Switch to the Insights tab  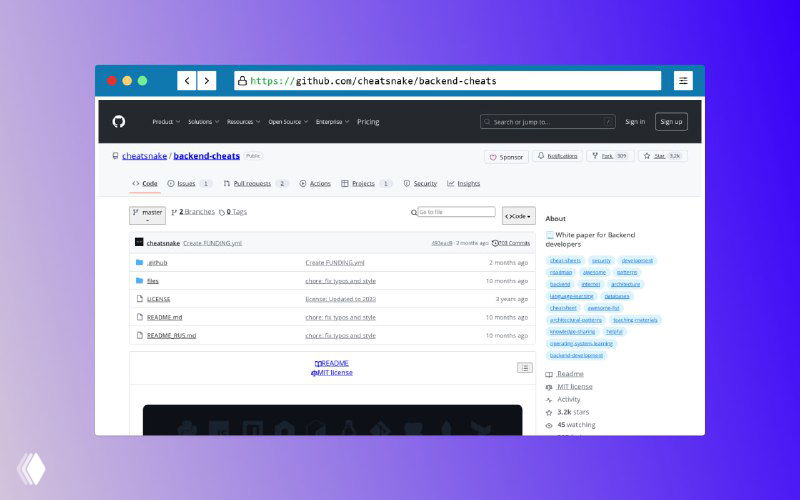463,184
